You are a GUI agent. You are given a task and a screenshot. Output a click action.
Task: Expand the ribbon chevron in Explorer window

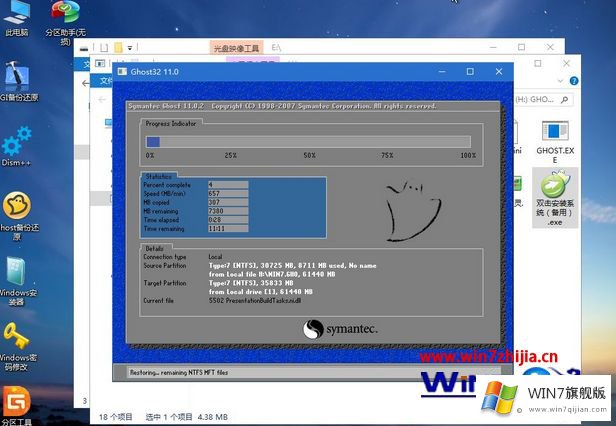560,81
